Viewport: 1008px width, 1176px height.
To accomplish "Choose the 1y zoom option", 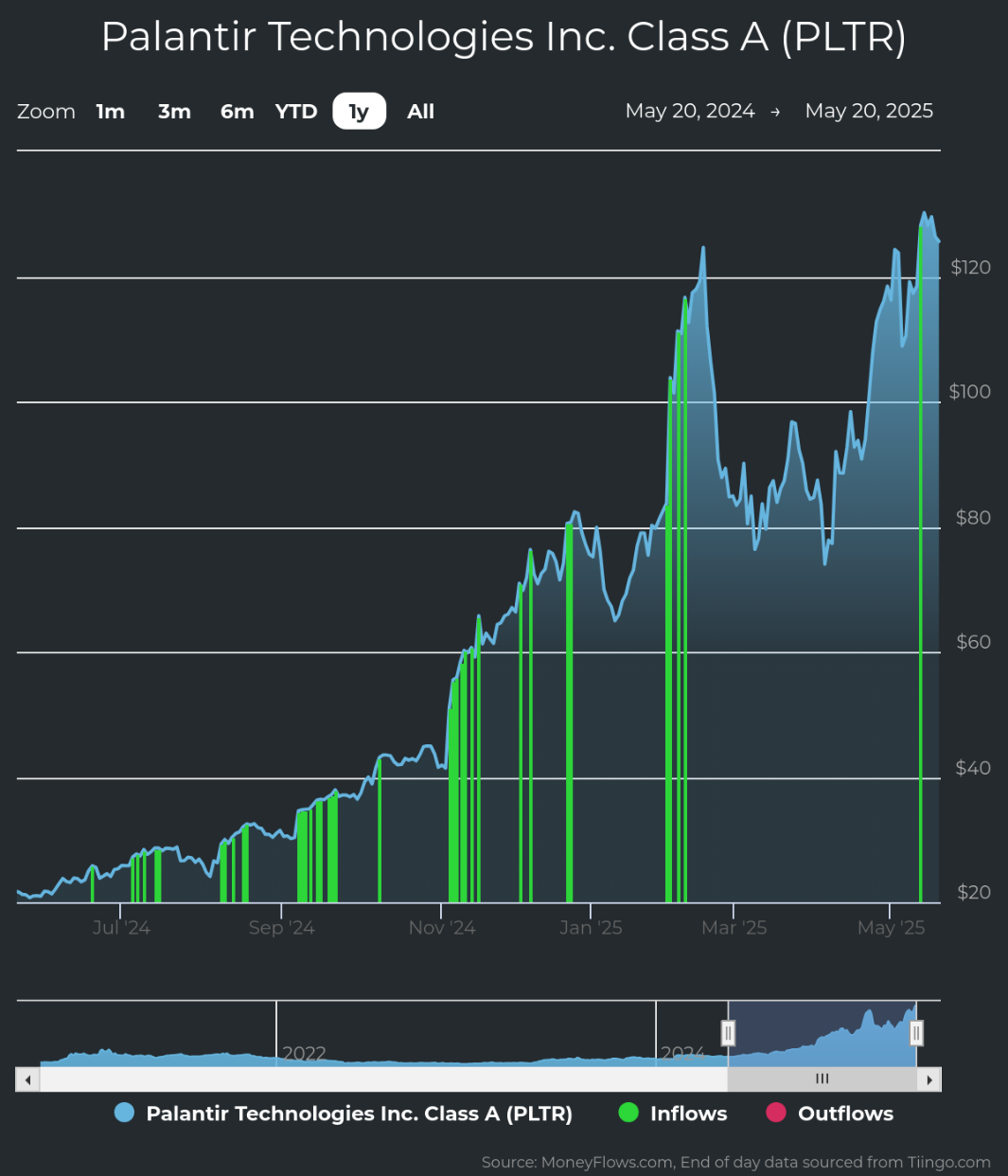I will [360, 112].
